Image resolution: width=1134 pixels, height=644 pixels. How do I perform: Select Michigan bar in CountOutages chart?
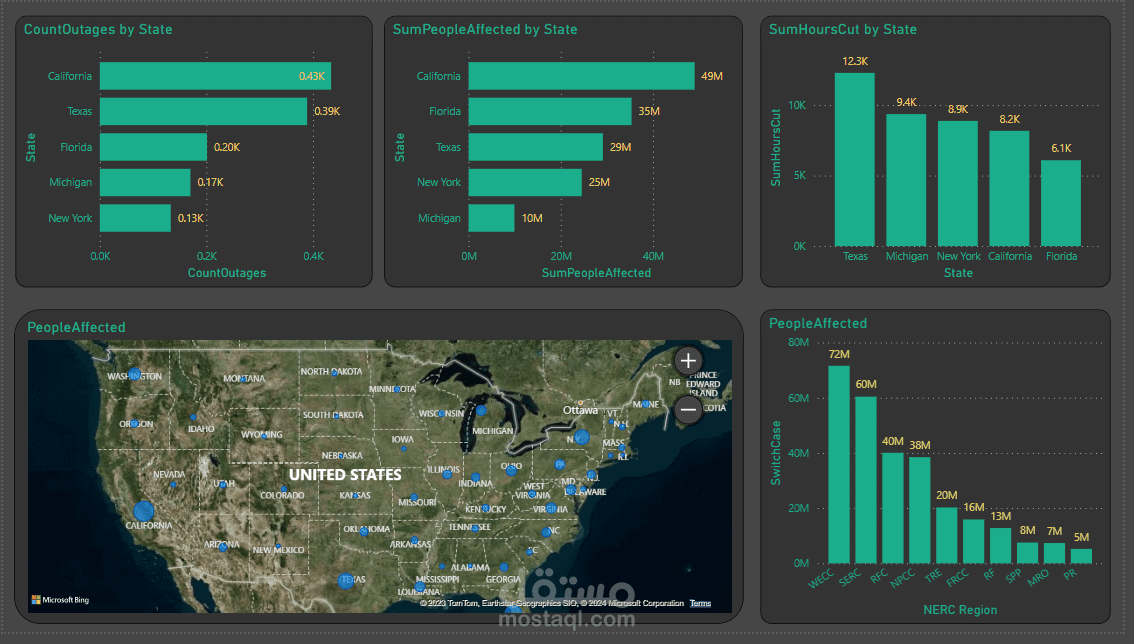tap(145, 182)
